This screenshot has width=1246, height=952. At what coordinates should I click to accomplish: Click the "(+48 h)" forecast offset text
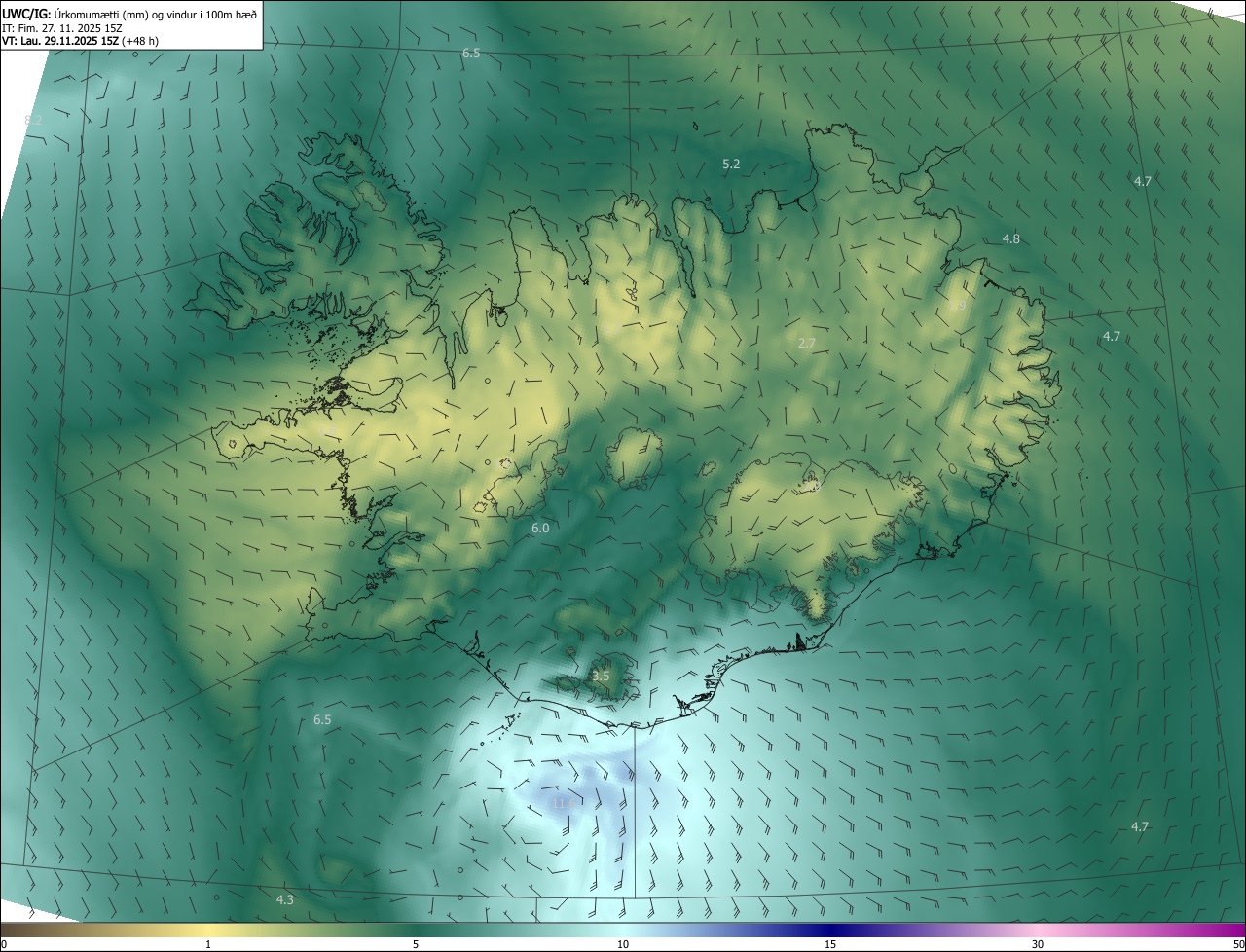pyautogui.click(x=140, y=41)
